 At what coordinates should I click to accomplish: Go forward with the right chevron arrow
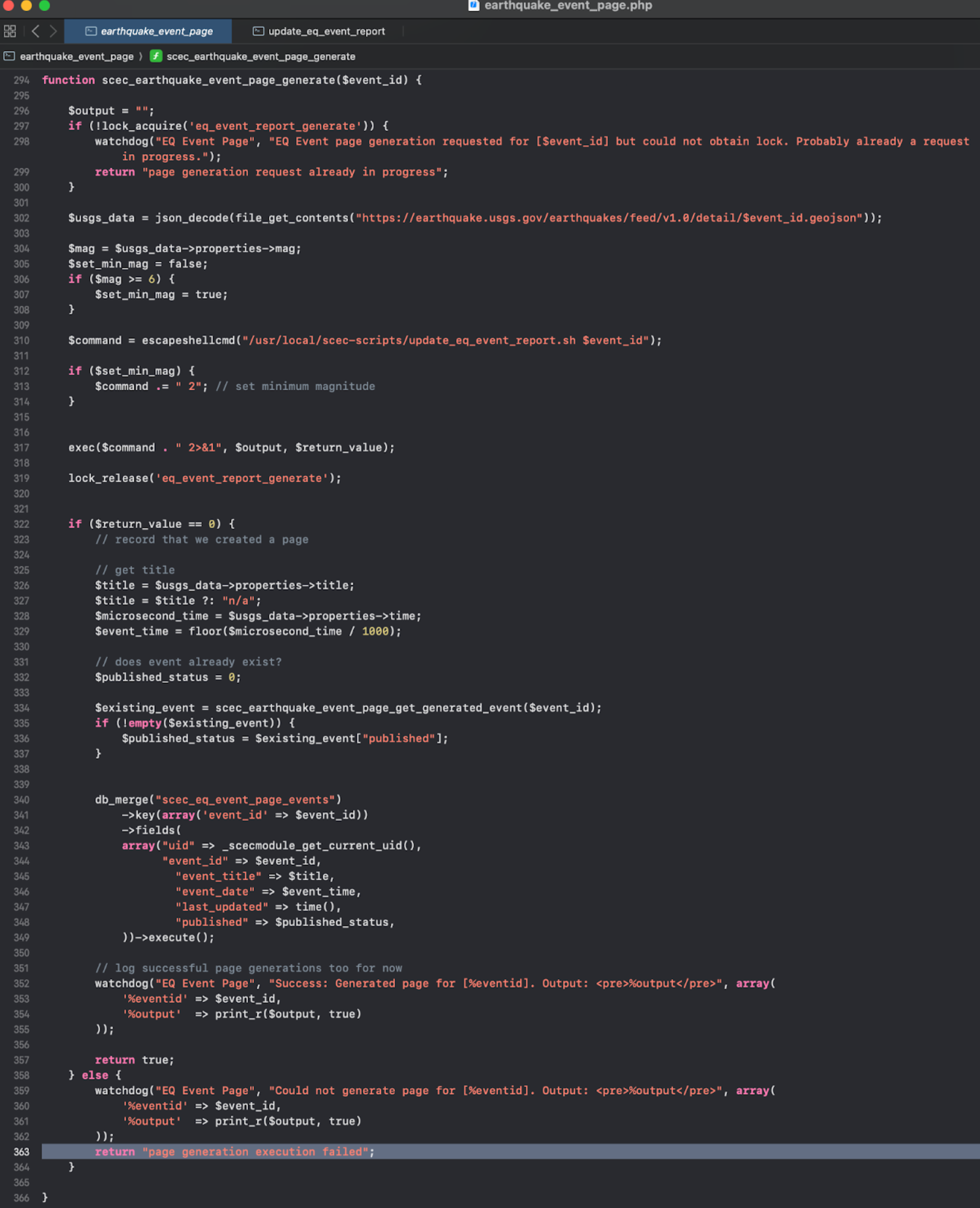[x=53, y=31]
